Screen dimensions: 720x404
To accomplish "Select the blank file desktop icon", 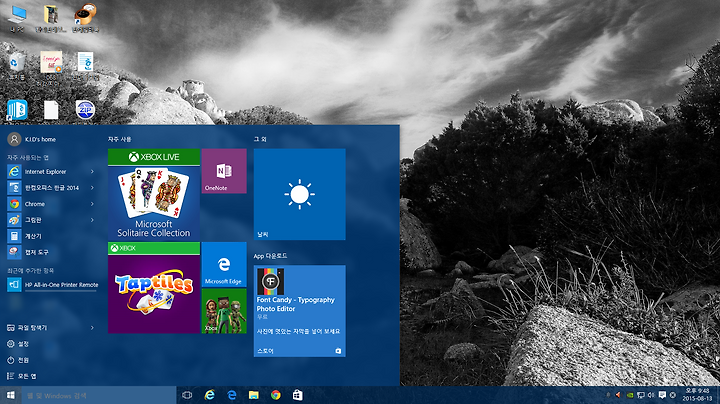I will [51, 111].
